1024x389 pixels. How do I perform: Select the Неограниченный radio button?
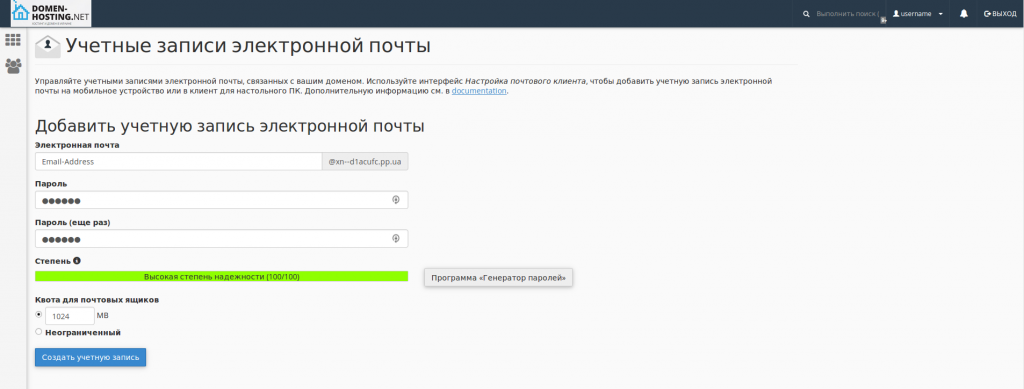(39, 332)
